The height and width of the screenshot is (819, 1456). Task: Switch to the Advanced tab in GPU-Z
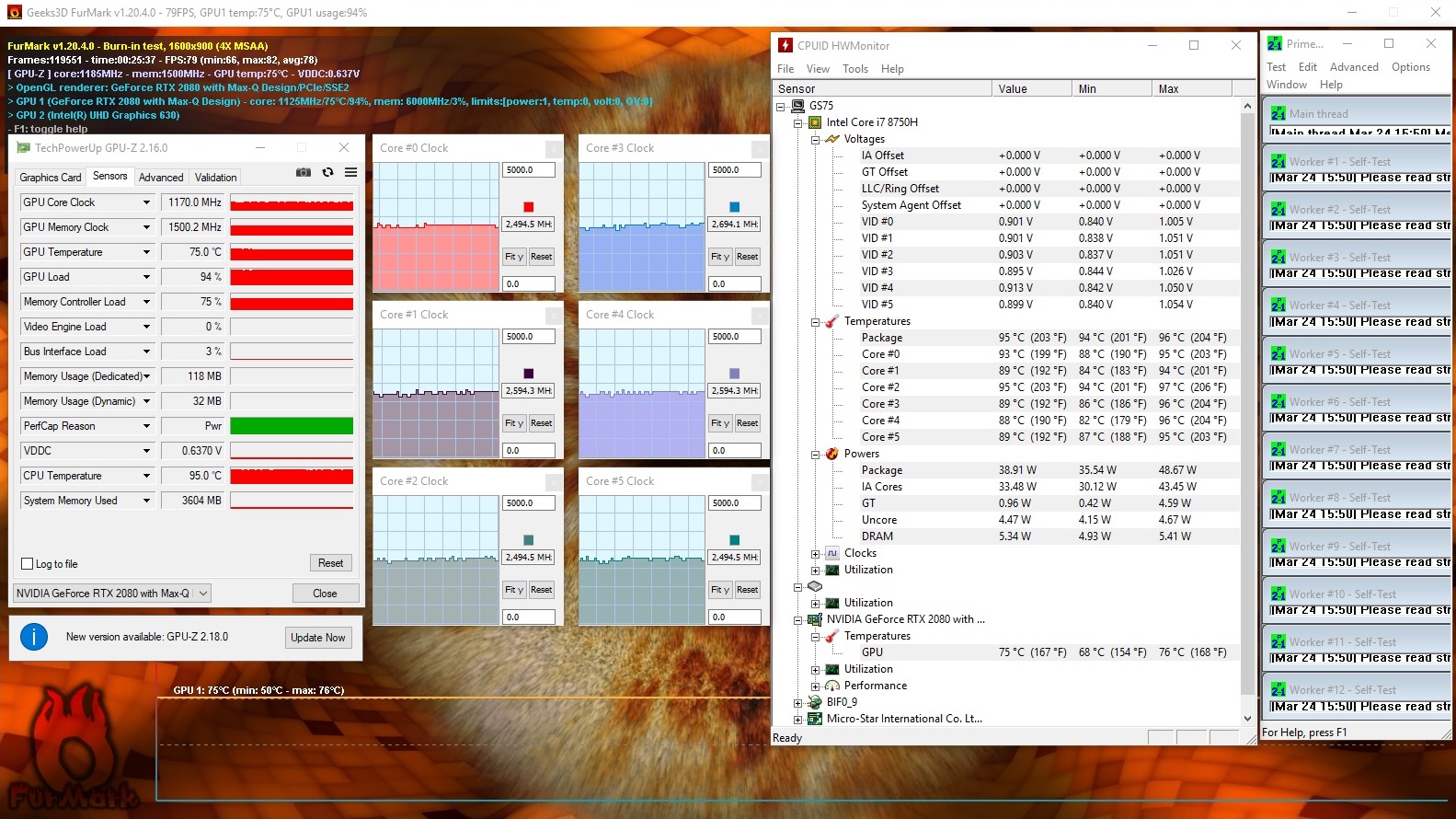coord(161,178)
